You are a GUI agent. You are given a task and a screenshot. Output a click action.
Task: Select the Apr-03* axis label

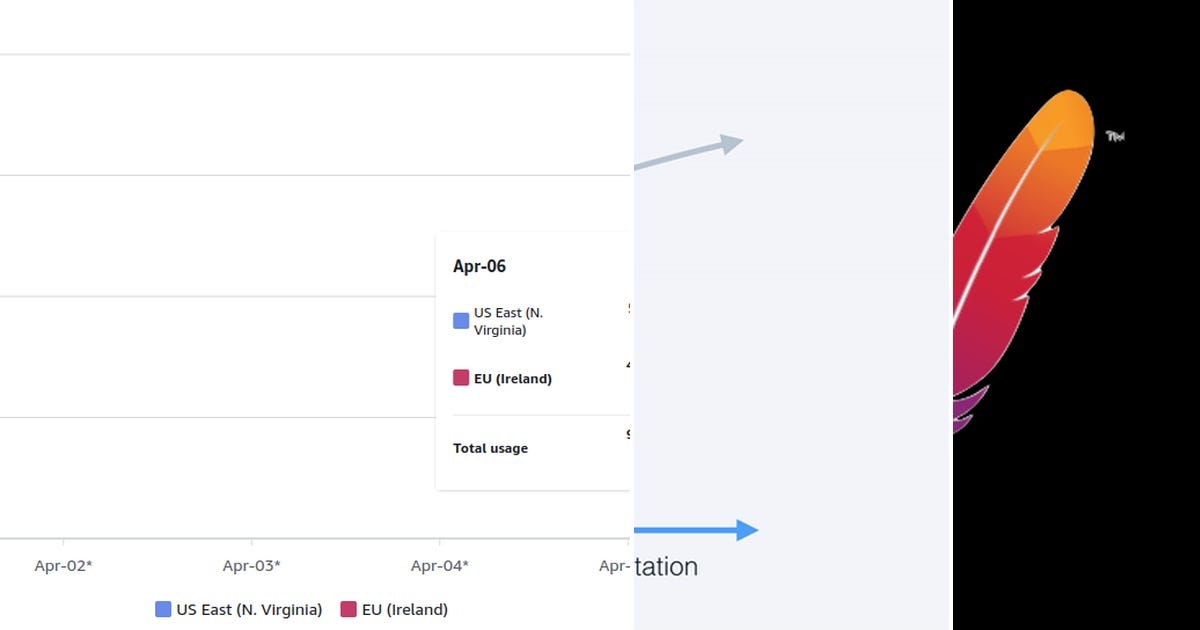(x=251, y=566)
